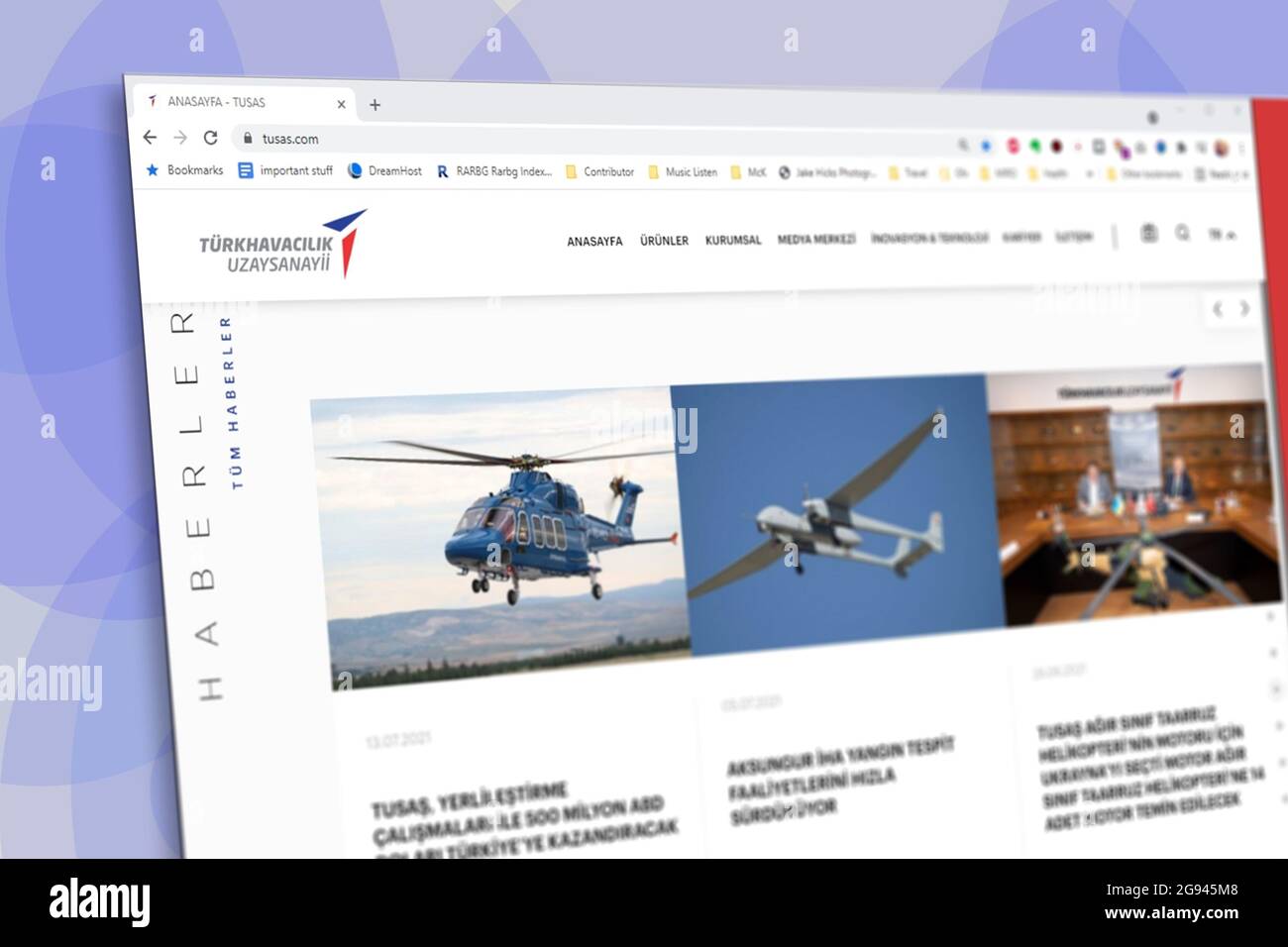Screen dimensions: 1288x947
Task: Open the KARİYER menu item
Action: [x=1021, y=237]
